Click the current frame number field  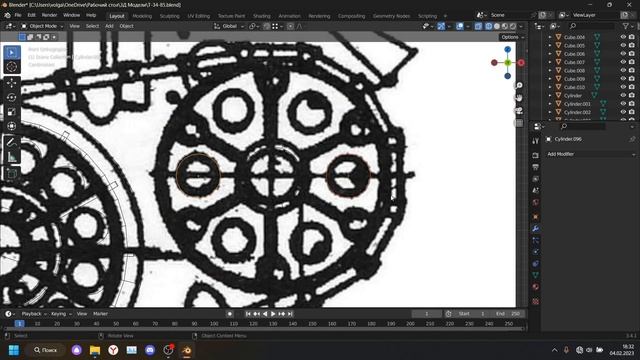[427, 314]
